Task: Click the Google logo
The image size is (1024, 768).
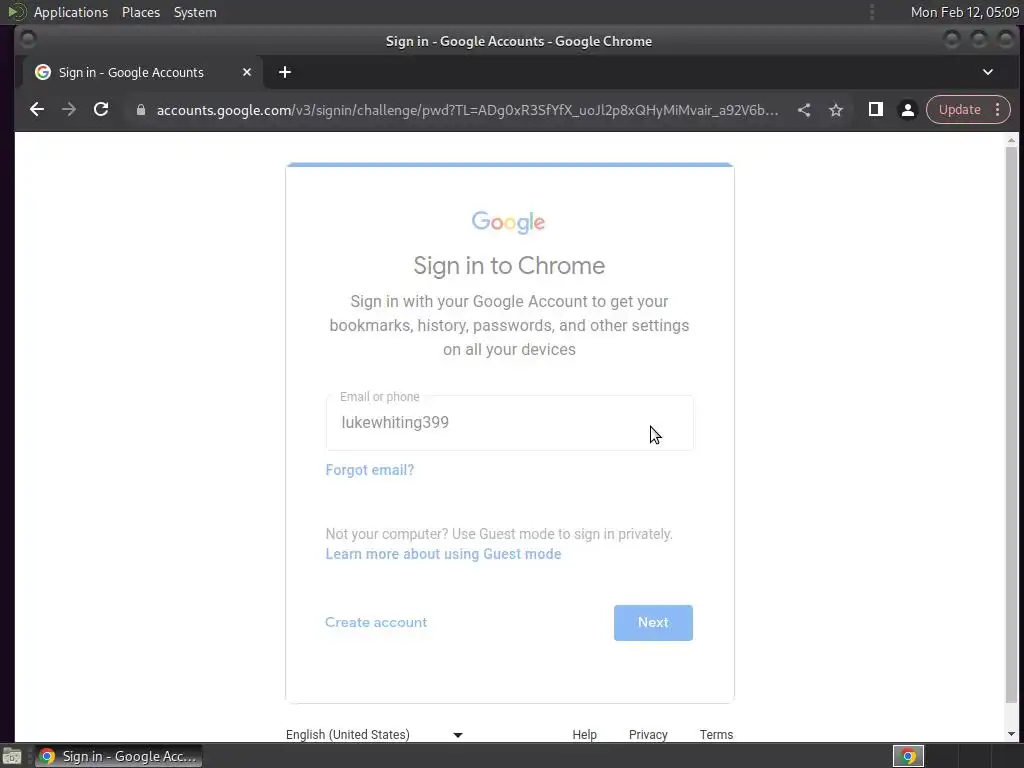Action: point(509,222)
